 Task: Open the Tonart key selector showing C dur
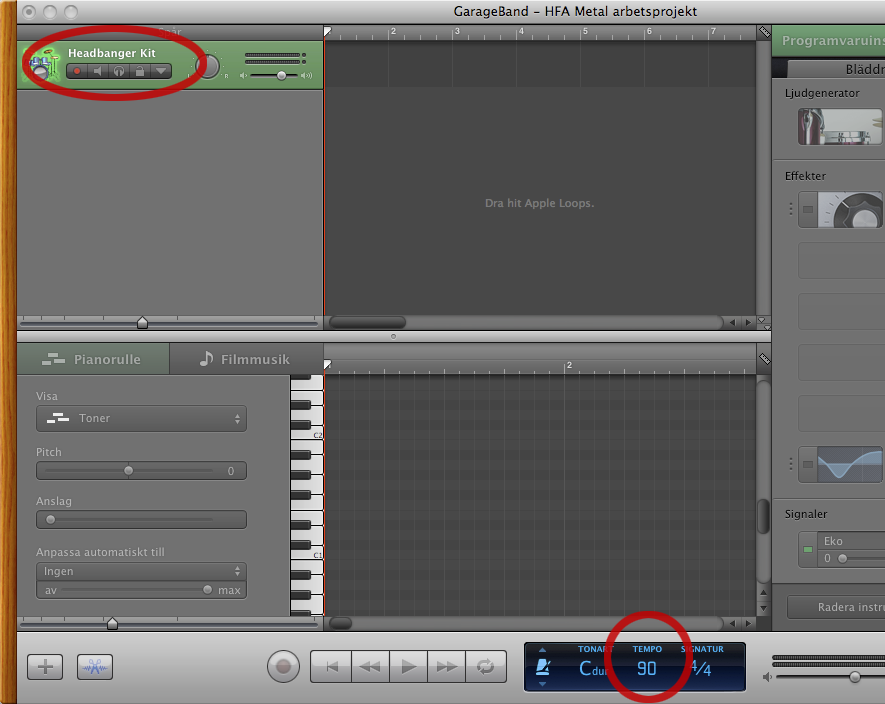click(x=593, y=669)
